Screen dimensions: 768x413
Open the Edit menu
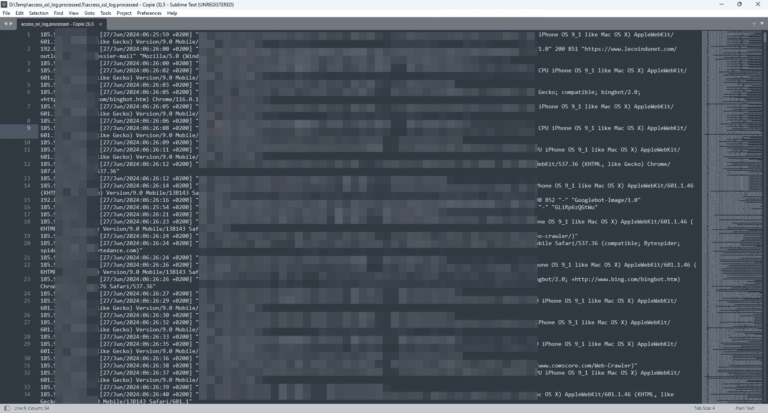[x=20, y=13]
